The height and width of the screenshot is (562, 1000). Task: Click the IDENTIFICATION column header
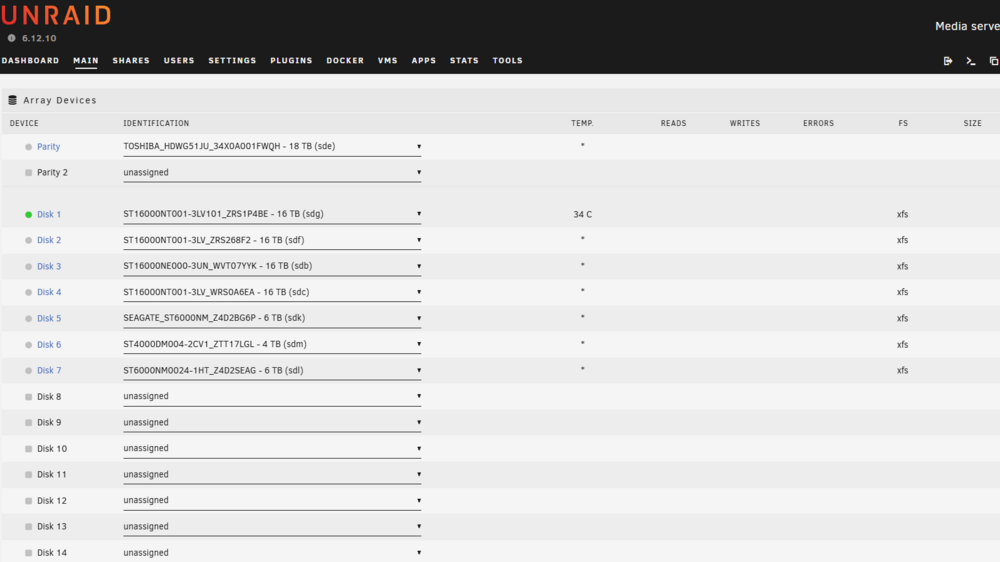click(156, 123)
